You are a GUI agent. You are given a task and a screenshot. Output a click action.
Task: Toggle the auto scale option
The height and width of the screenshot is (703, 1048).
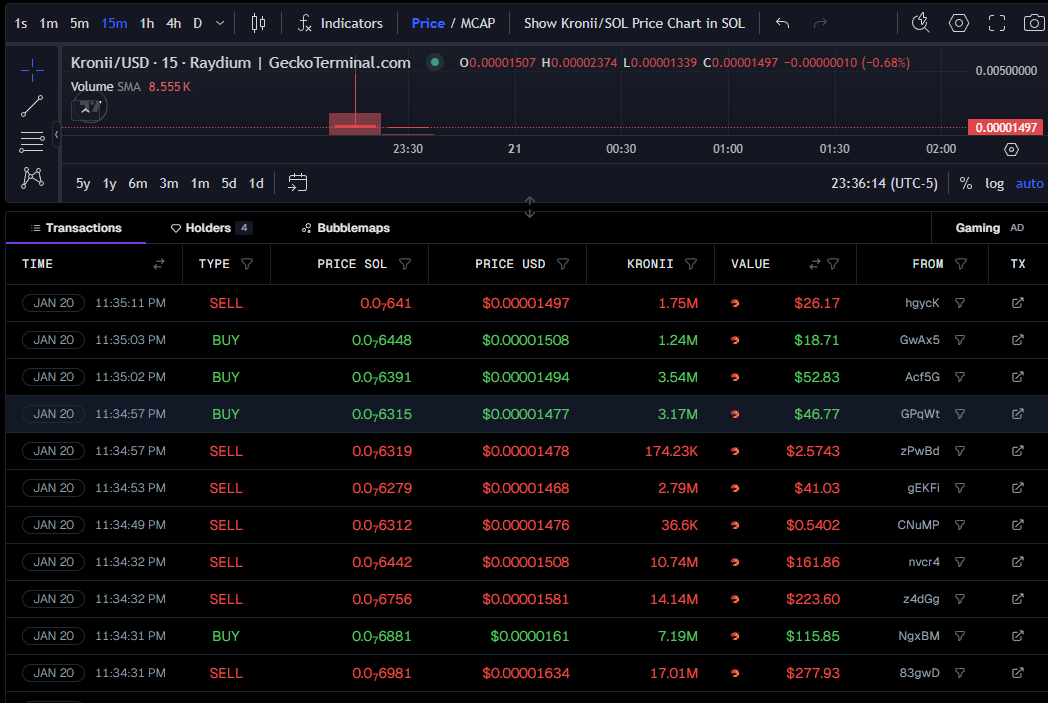click(x=1029, y=183)
